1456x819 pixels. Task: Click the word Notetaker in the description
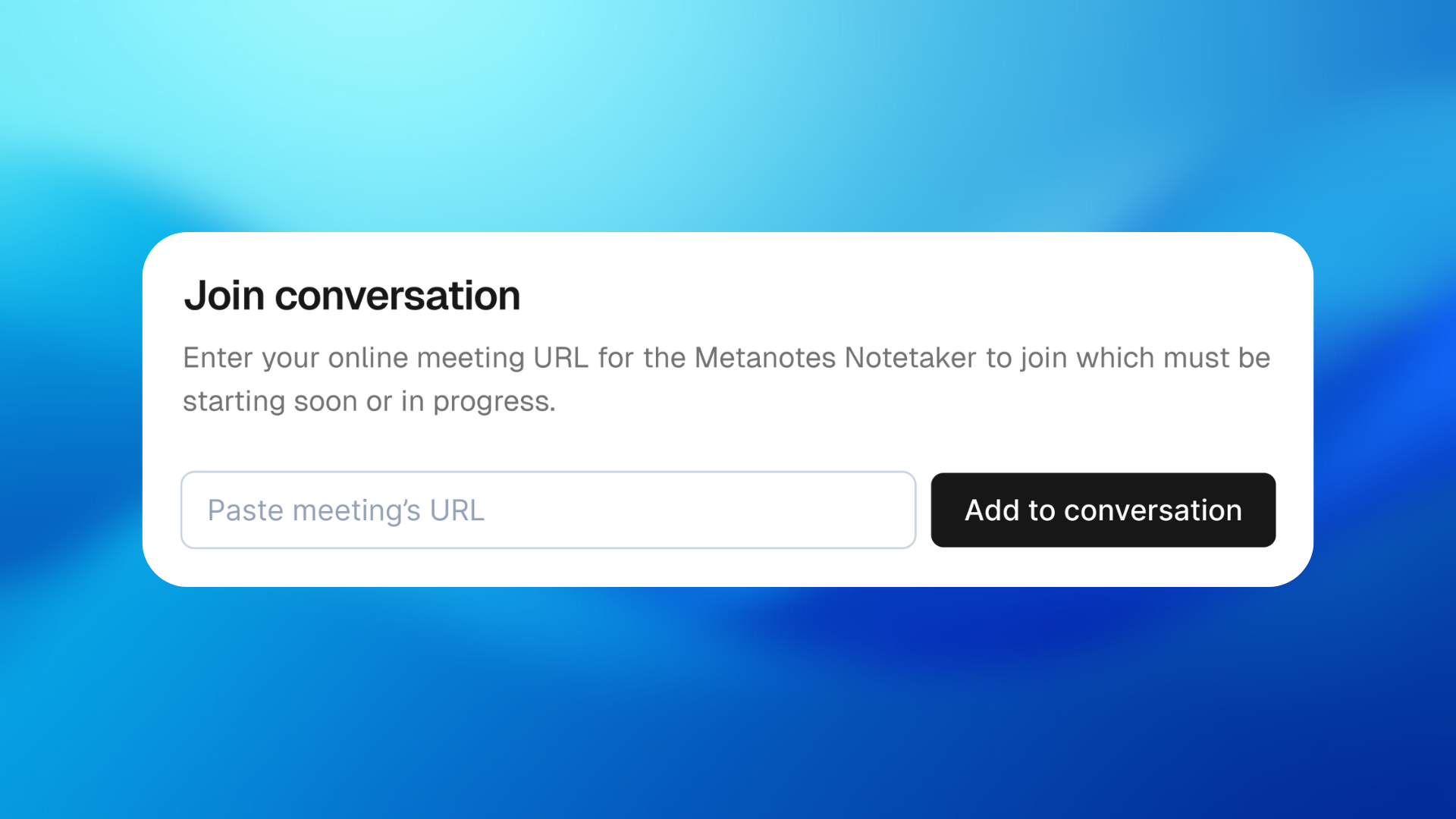point(910,357)
